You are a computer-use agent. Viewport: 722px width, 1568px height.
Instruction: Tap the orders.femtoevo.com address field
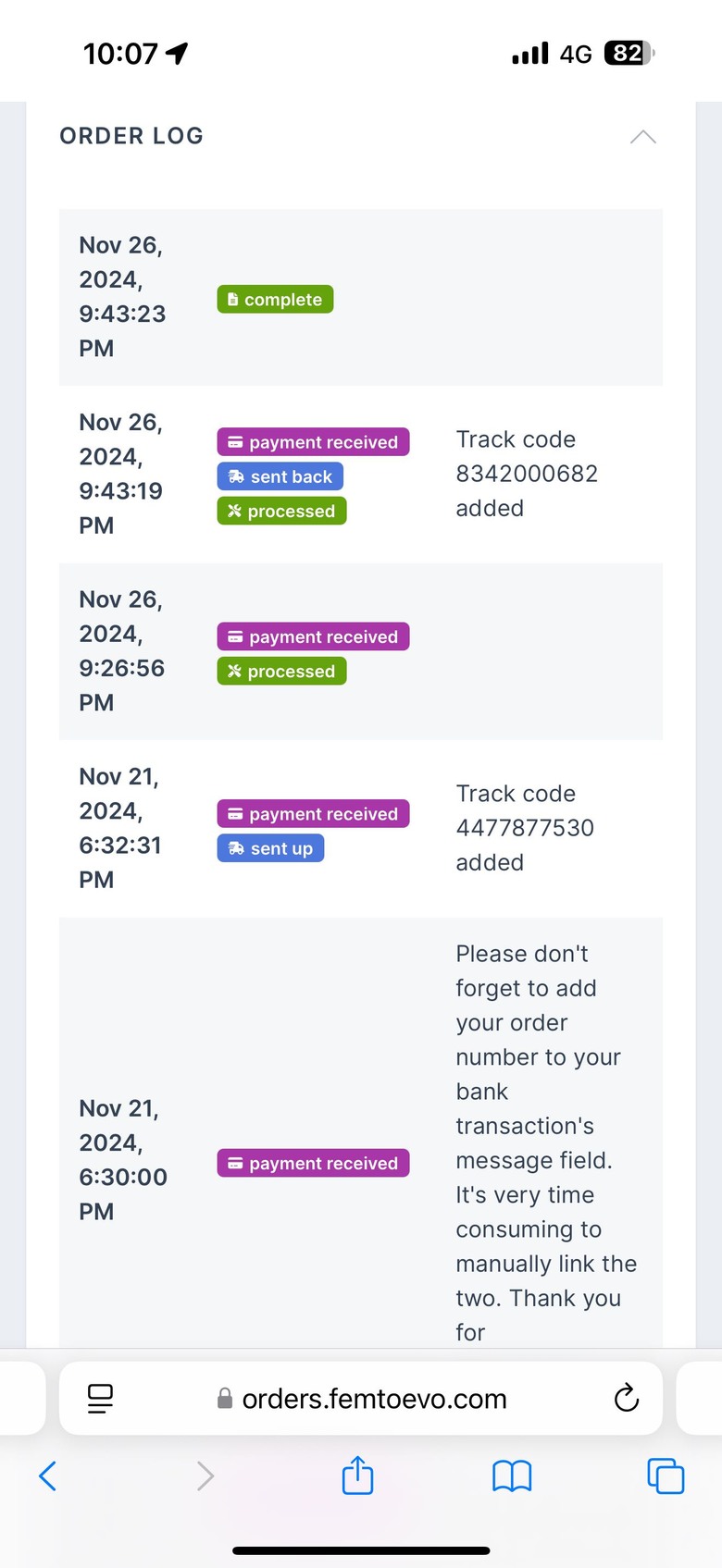click(361, 1398)
